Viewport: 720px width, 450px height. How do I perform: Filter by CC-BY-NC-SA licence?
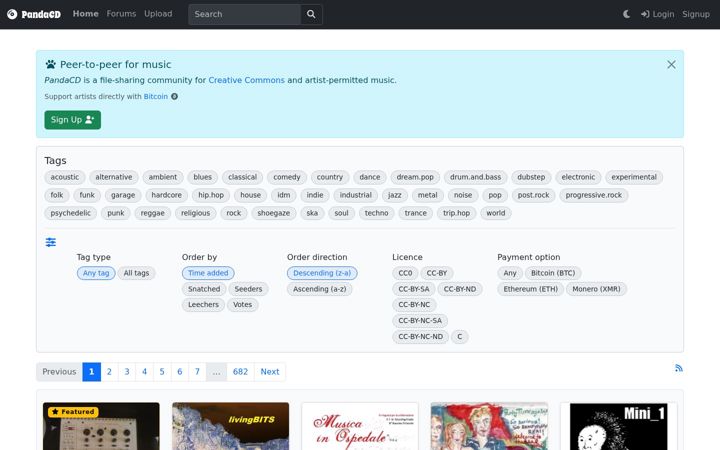click(x=420, y=321)
